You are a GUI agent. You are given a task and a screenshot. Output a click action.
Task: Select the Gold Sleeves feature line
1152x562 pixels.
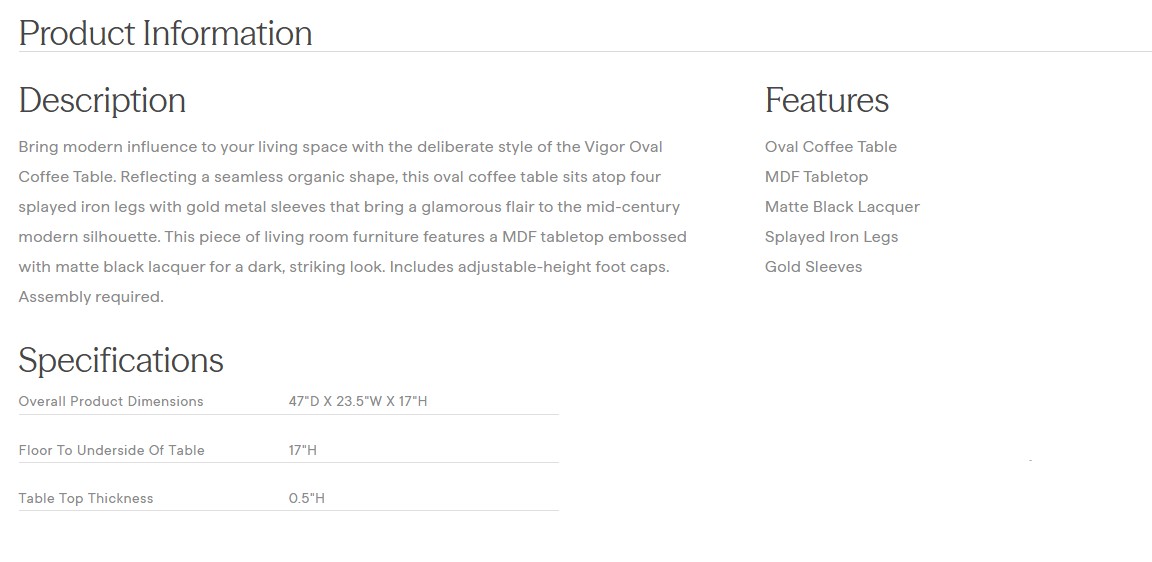[813, 267]
